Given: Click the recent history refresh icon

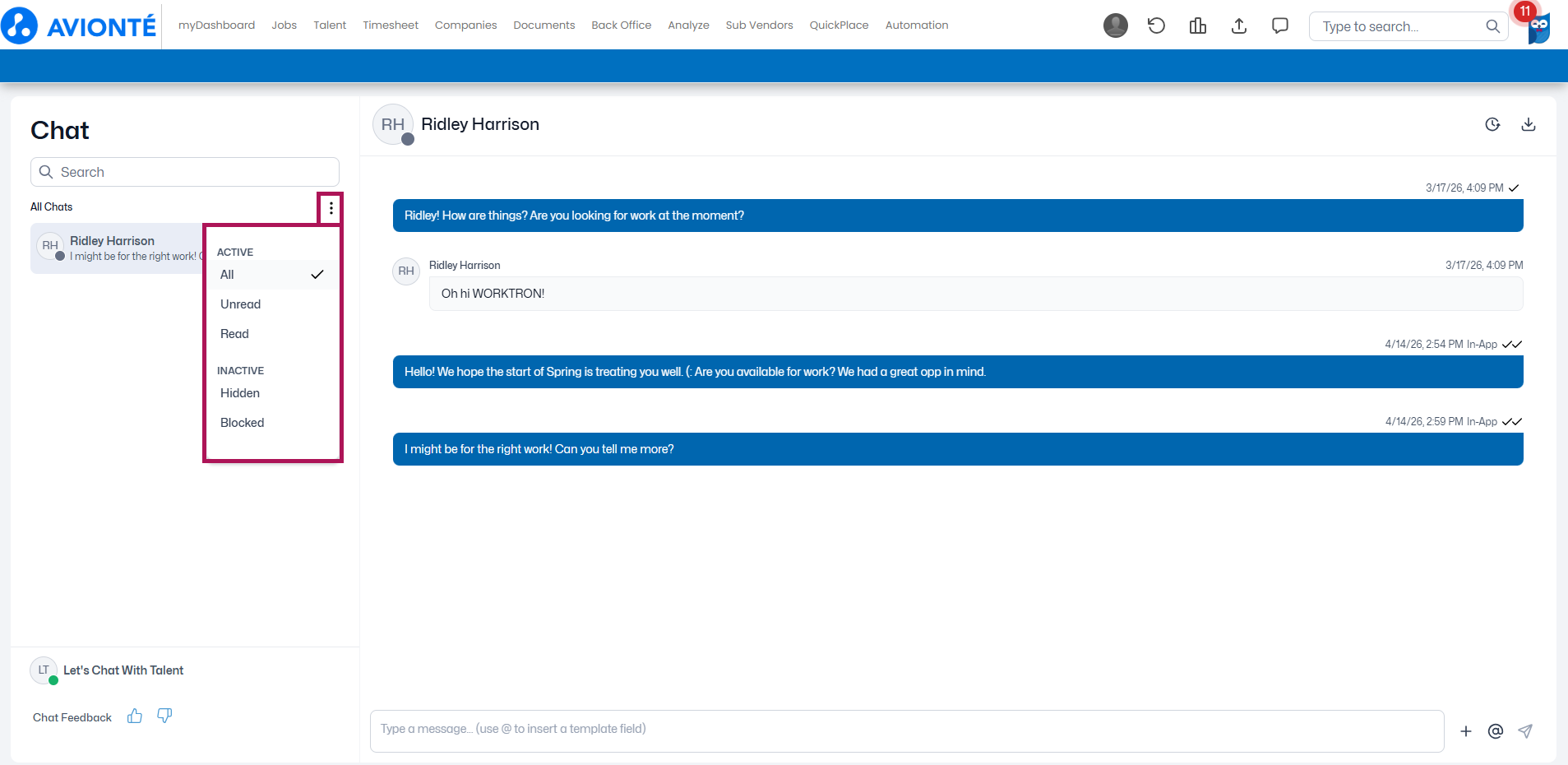Looking at the screenshot, I should 1156,25.
